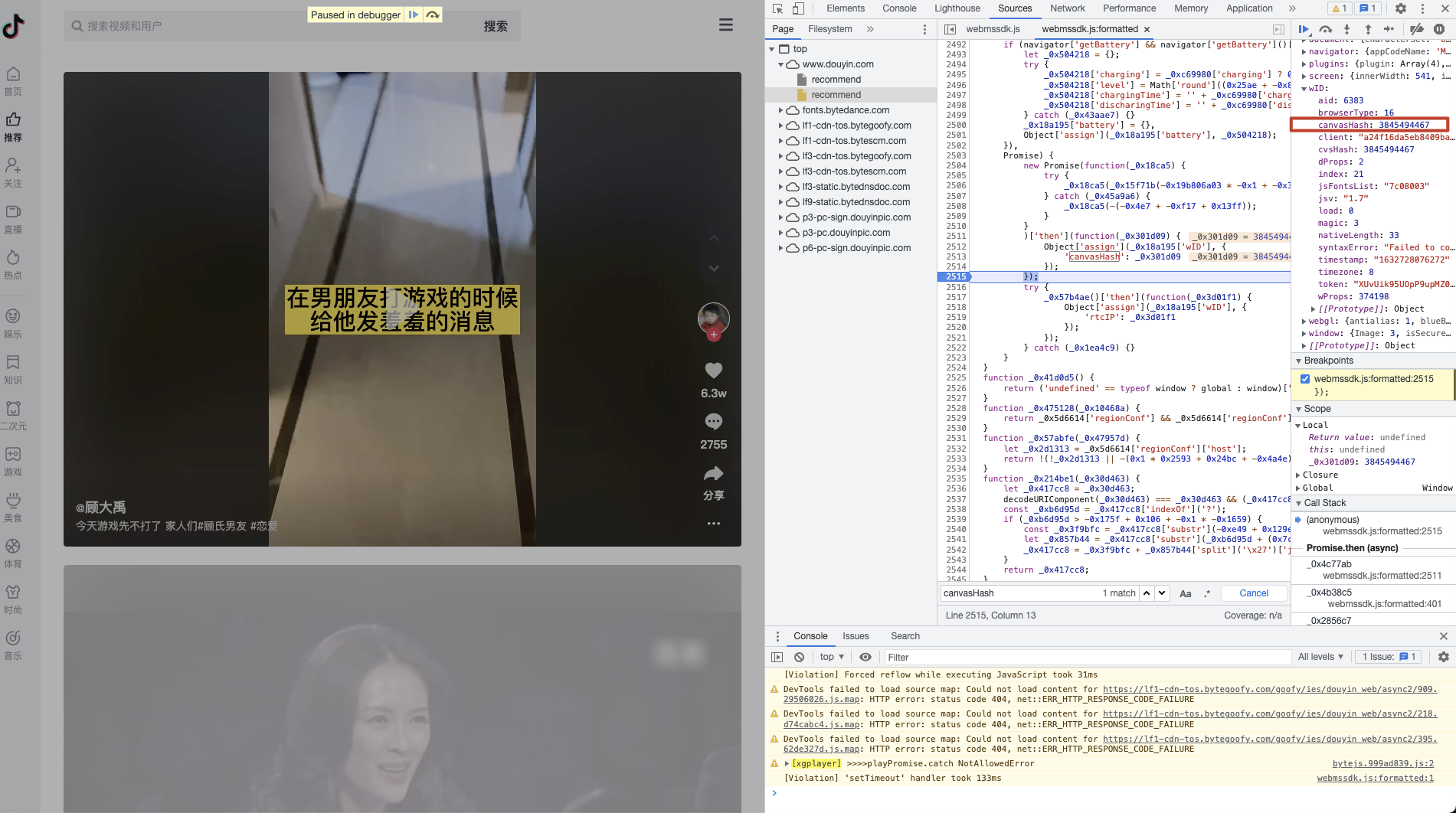Viewport: 1456px width, 813px height.
Task: Cancel the canvasHash search
Action: click(1254, 593)
